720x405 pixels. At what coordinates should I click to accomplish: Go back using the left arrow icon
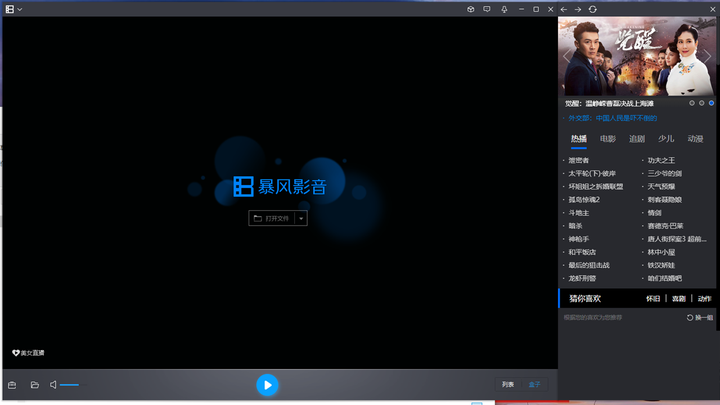pos(564,9)
